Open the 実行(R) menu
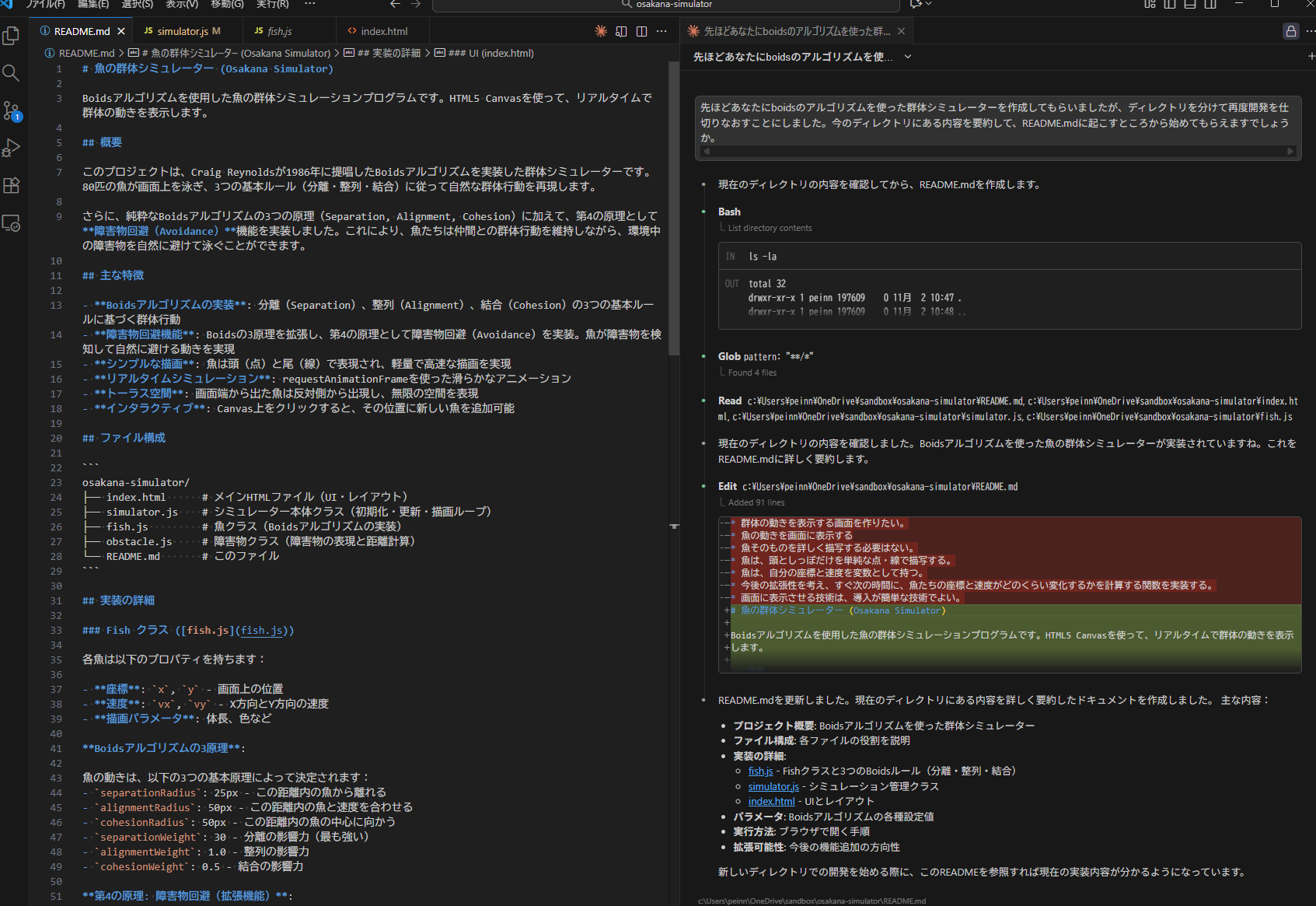This screenshot has width=1316, height=906. [272, 4]
